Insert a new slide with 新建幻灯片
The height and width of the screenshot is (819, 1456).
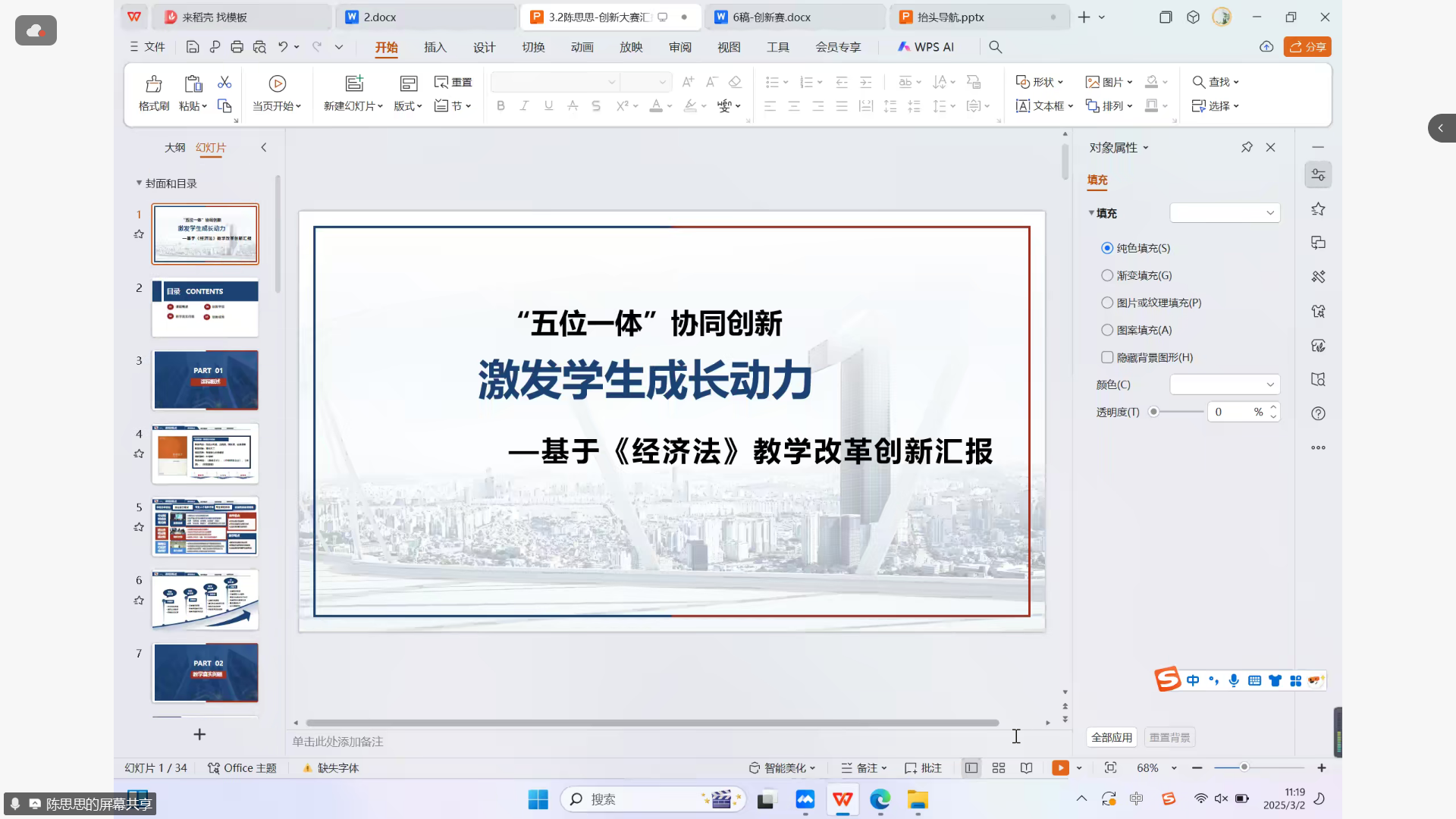point(352,93)
